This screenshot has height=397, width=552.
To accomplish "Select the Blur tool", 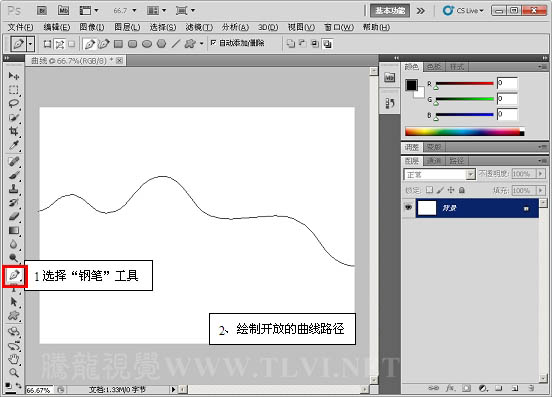I will point(14,244).
